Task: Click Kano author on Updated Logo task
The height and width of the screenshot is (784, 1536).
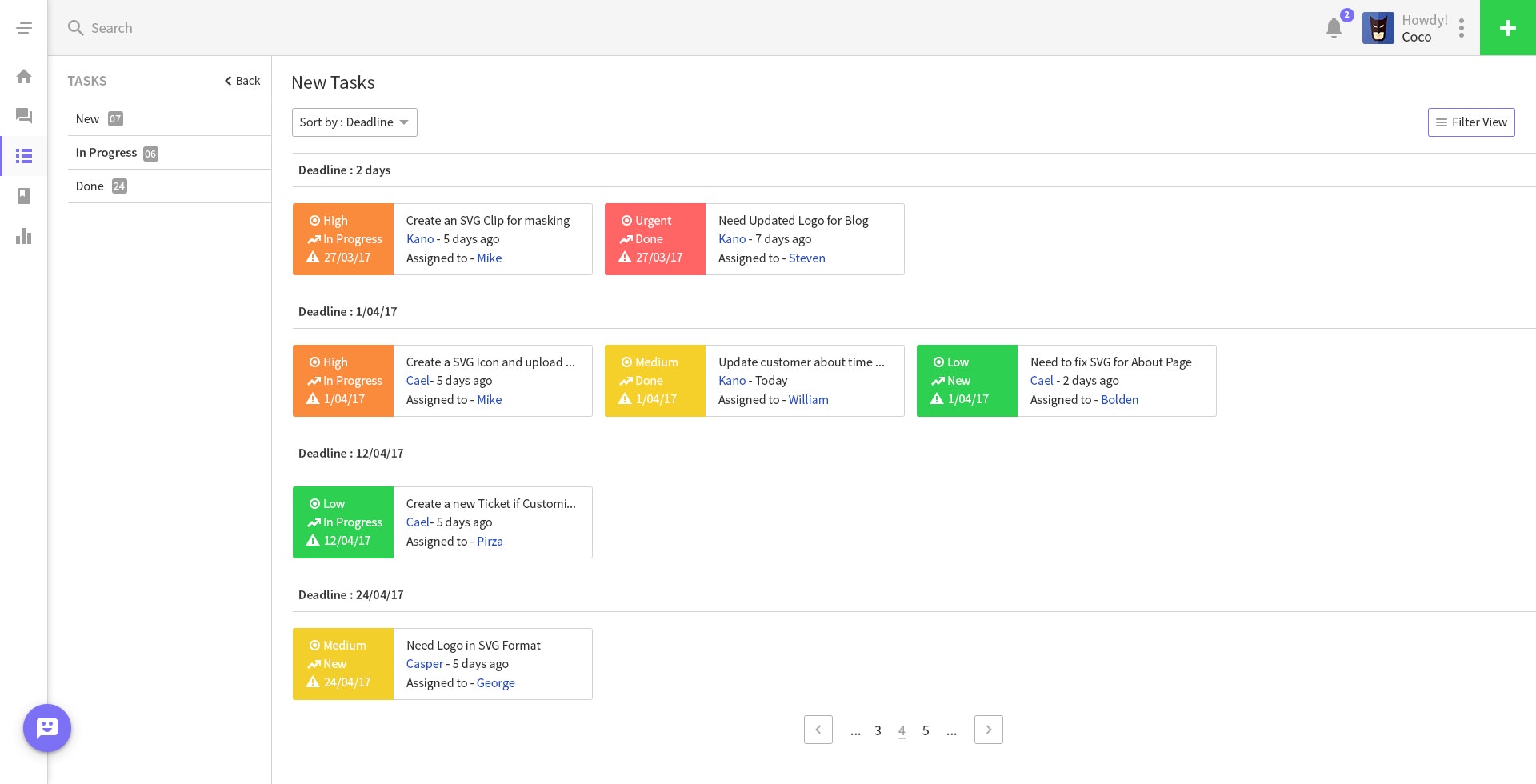Action: tap(732, 239)
